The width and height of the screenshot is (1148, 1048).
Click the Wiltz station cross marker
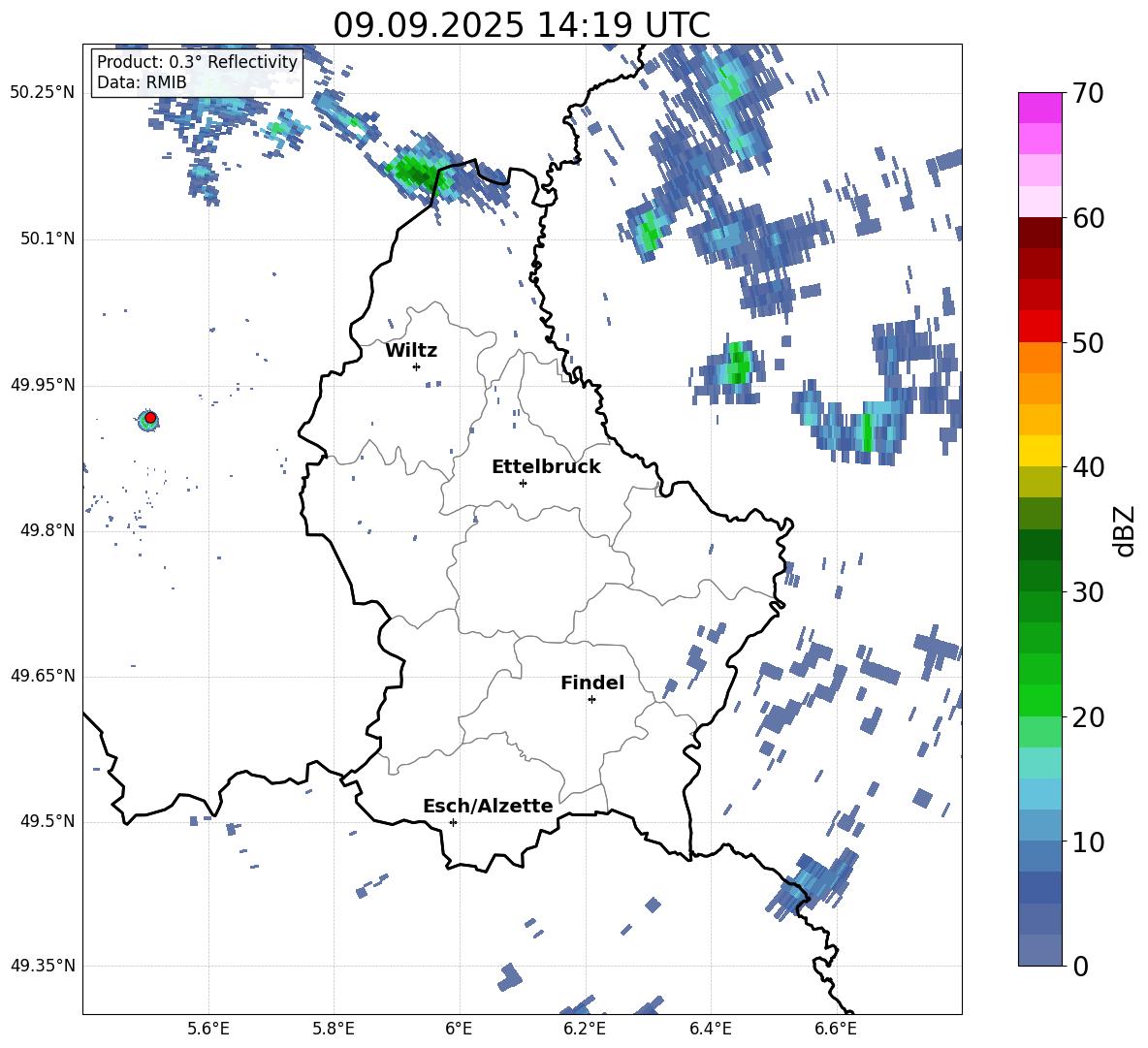pyautogui.click(x=417, y=366)
